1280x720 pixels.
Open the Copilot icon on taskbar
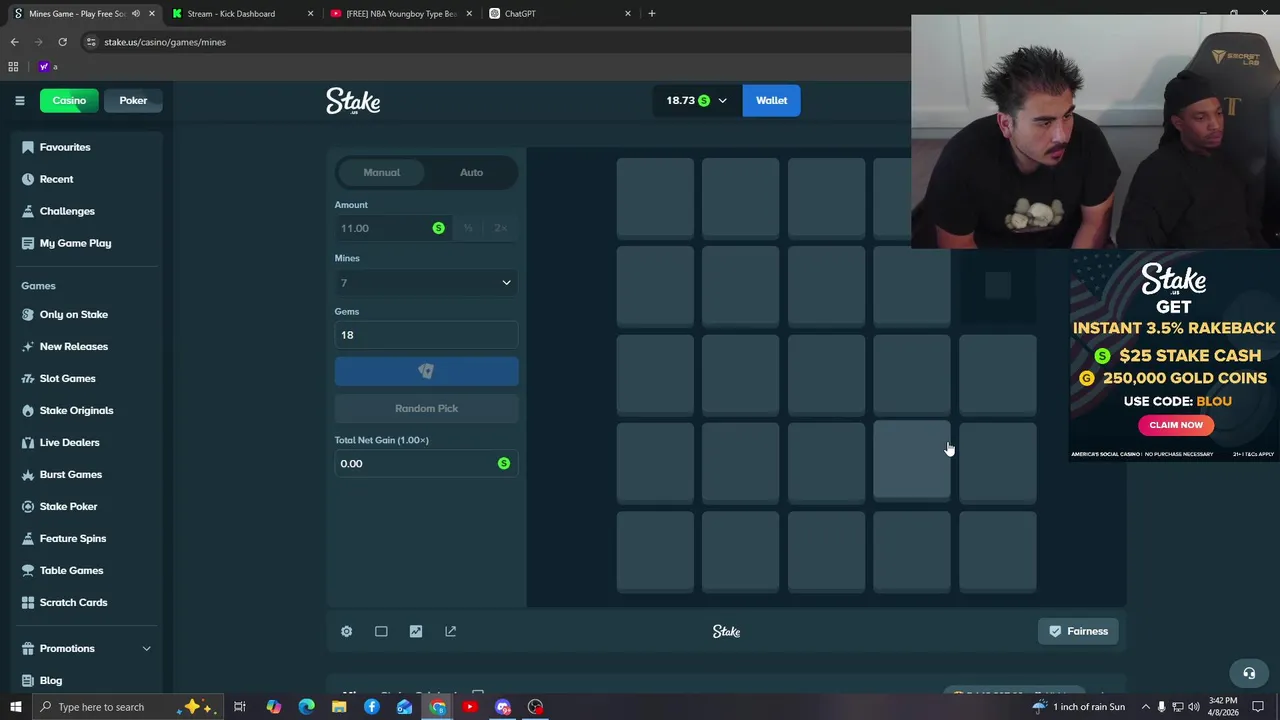point(273,707)
